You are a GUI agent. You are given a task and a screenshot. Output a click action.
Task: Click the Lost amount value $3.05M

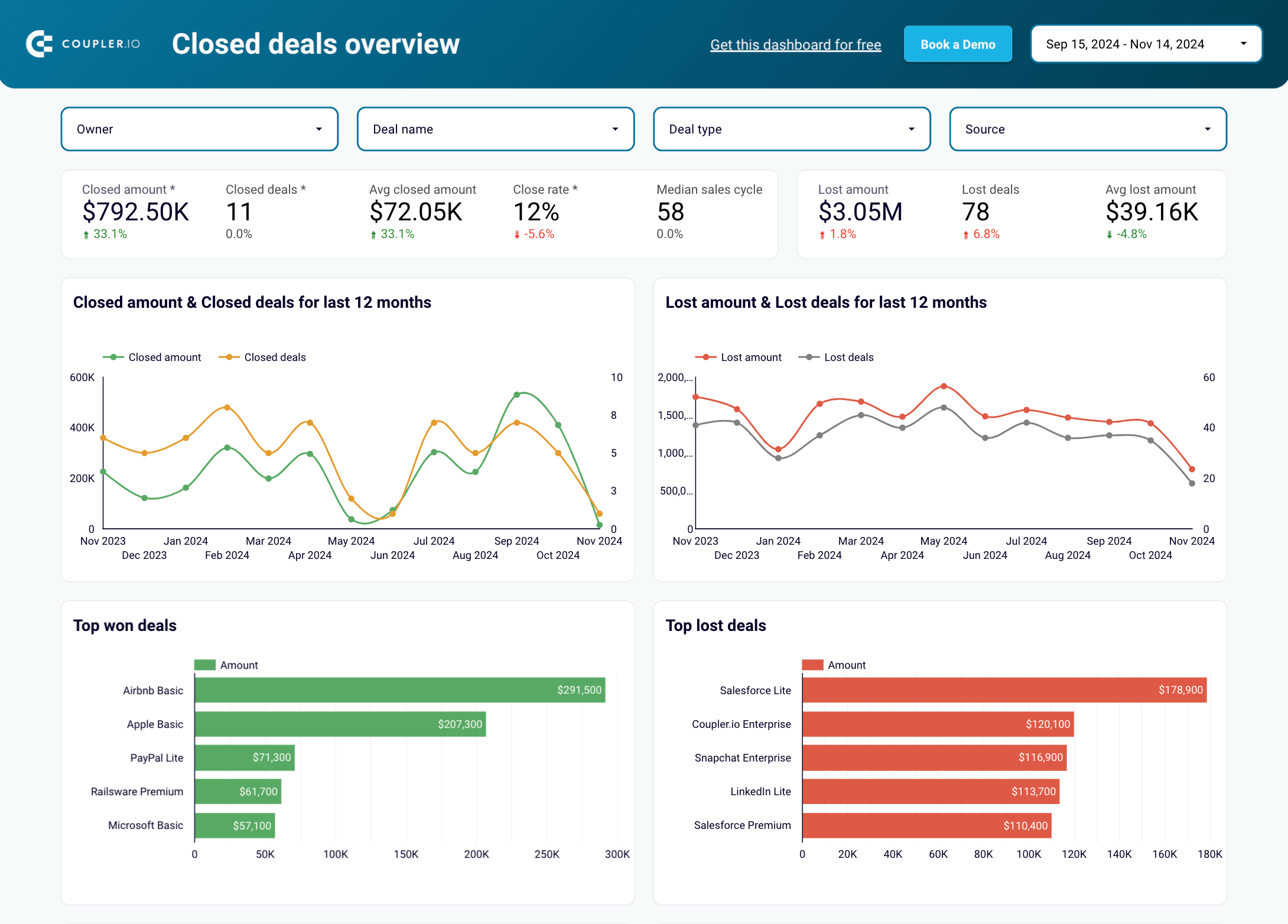(860, 212)
